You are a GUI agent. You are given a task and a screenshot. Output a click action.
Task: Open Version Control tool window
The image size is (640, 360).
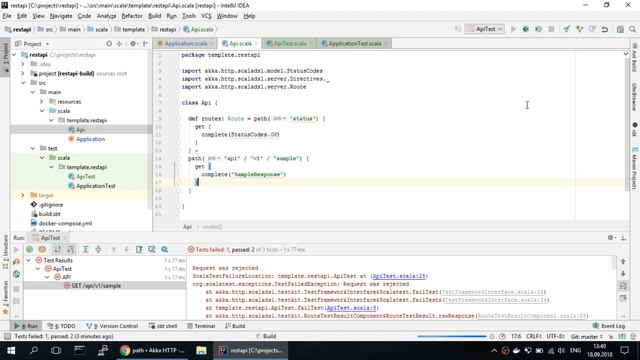(x=112, y=326)
